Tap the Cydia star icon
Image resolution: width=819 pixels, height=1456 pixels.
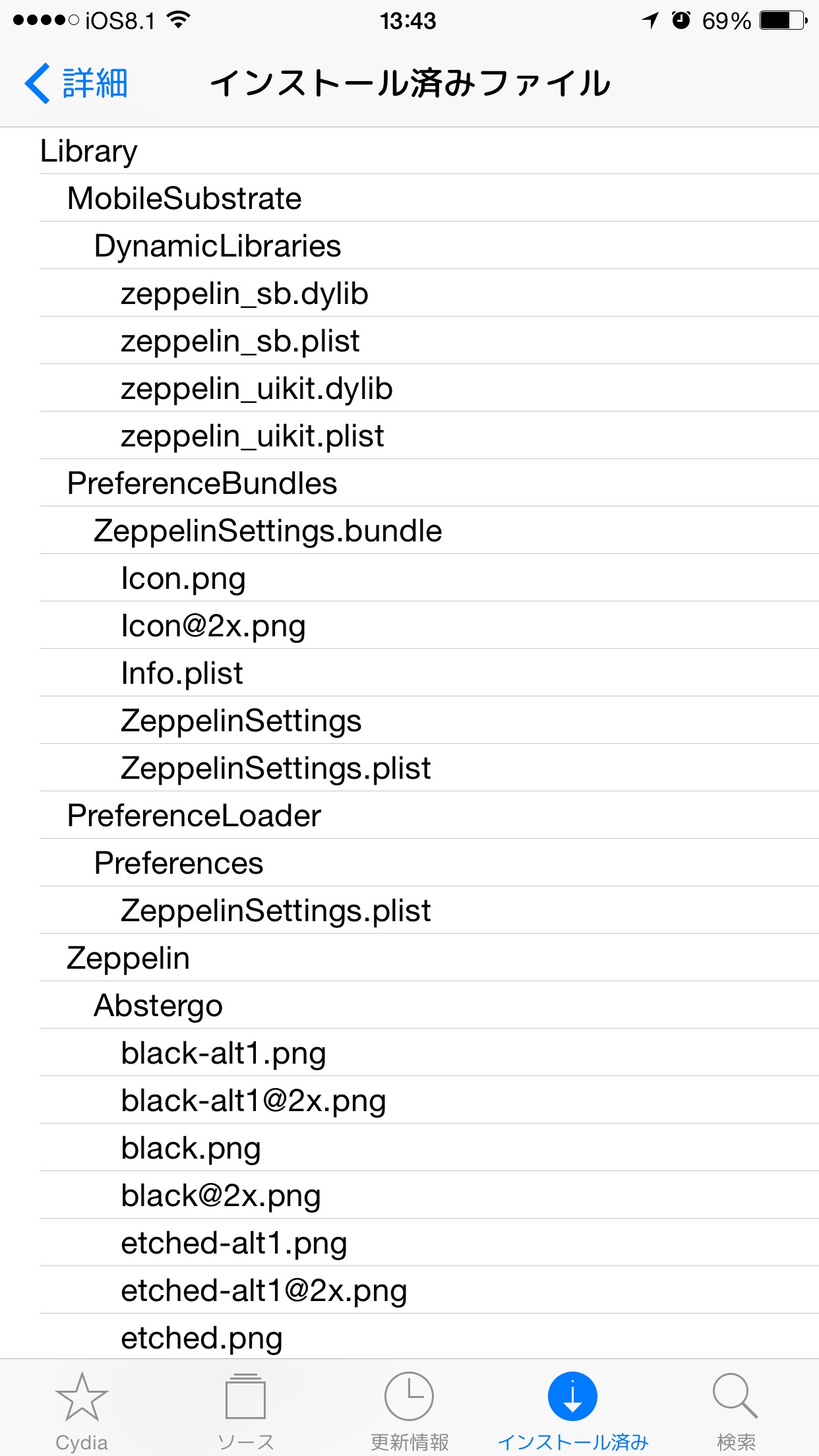(x=82, y=1397)
